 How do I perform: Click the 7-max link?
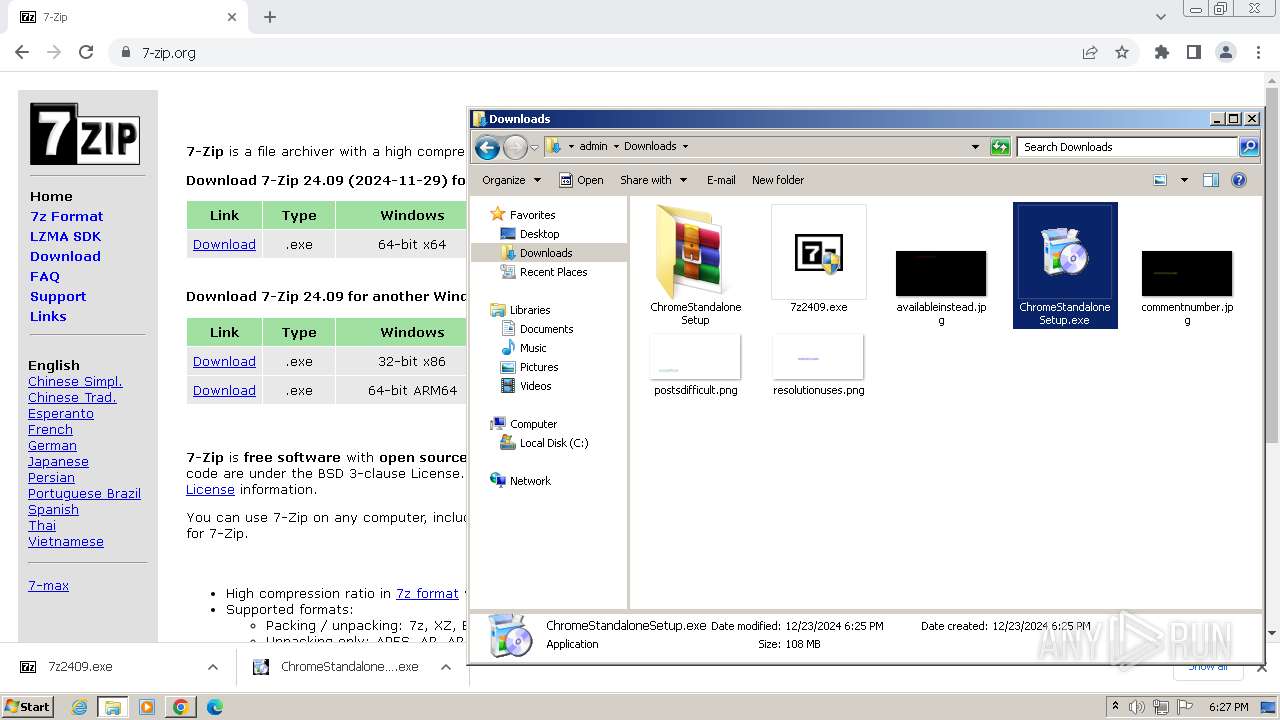48,585
